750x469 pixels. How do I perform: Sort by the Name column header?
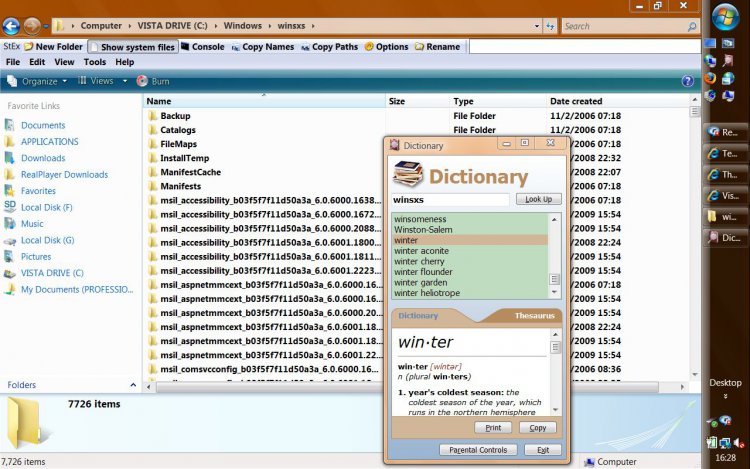(x=264, y=101)
